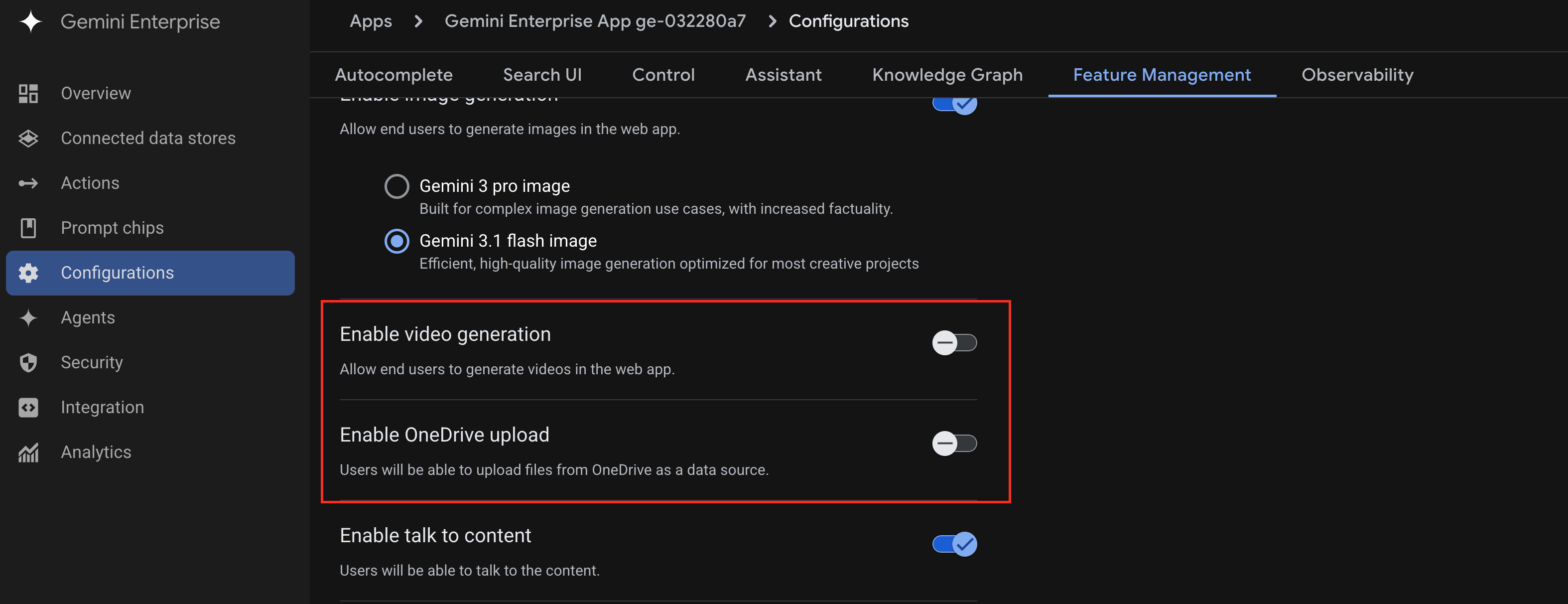
Task: Open the Agents page
Action: click(x=150, y=317)
